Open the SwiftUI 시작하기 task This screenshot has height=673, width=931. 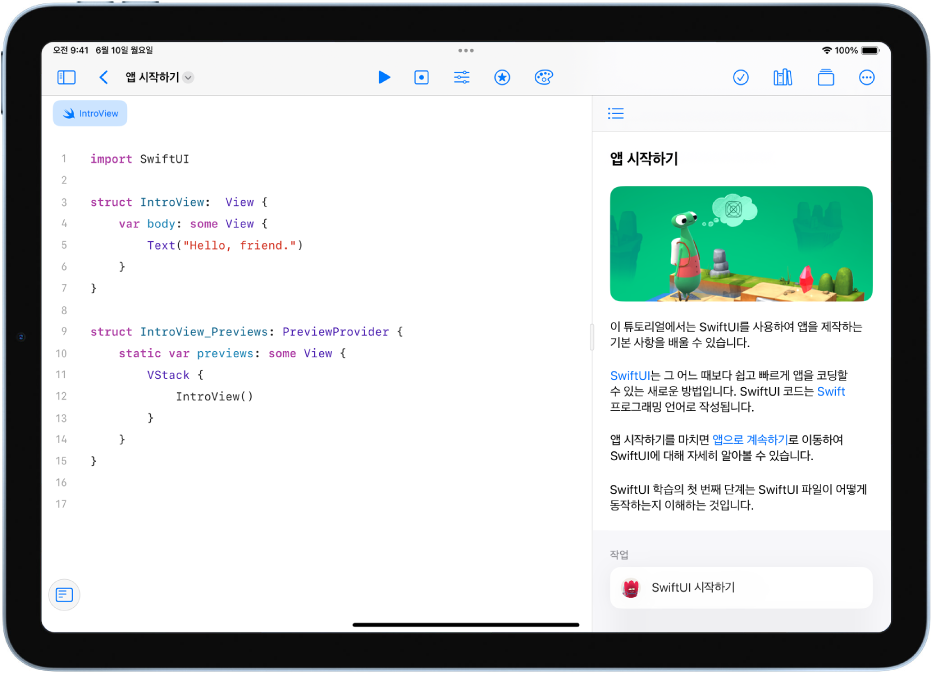coord(741,587)
